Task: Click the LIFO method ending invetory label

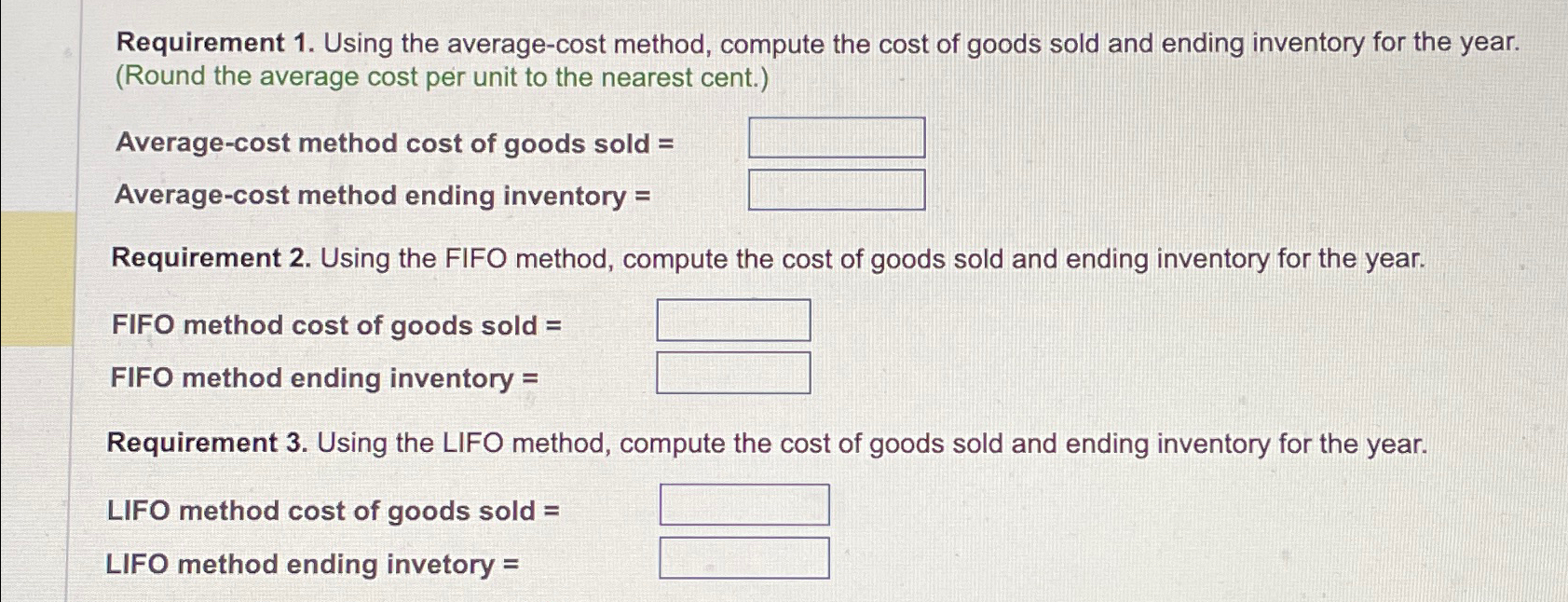Action: point(313,564)
